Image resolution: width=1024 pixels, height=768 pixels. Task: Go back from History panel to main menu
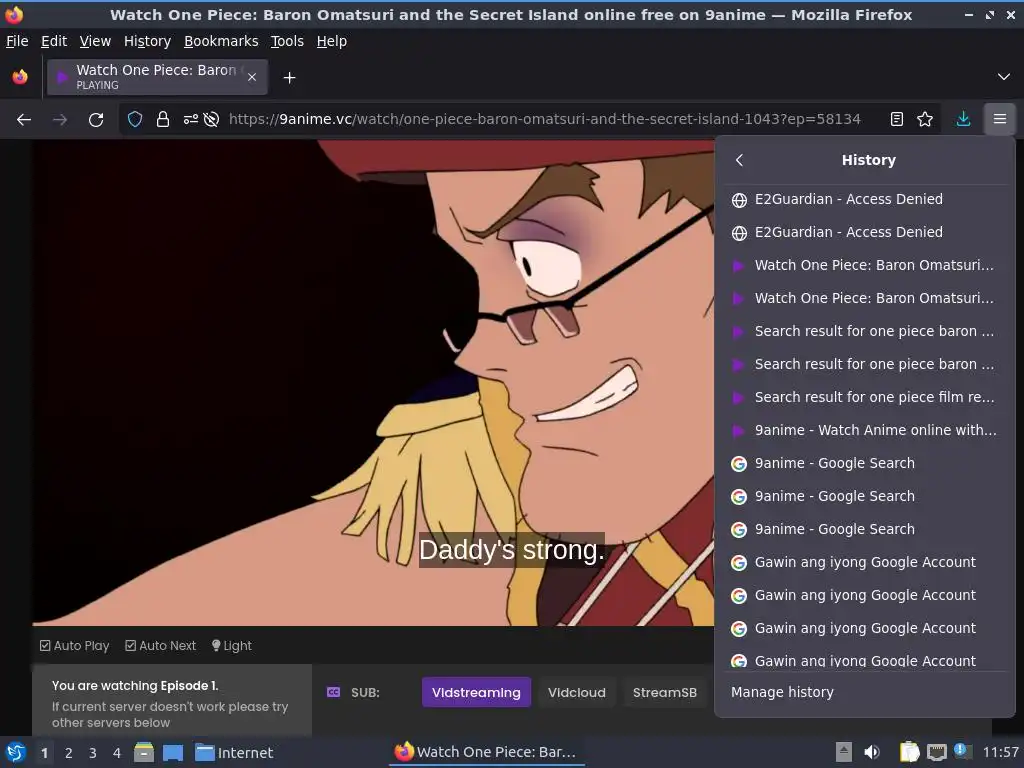739,160
